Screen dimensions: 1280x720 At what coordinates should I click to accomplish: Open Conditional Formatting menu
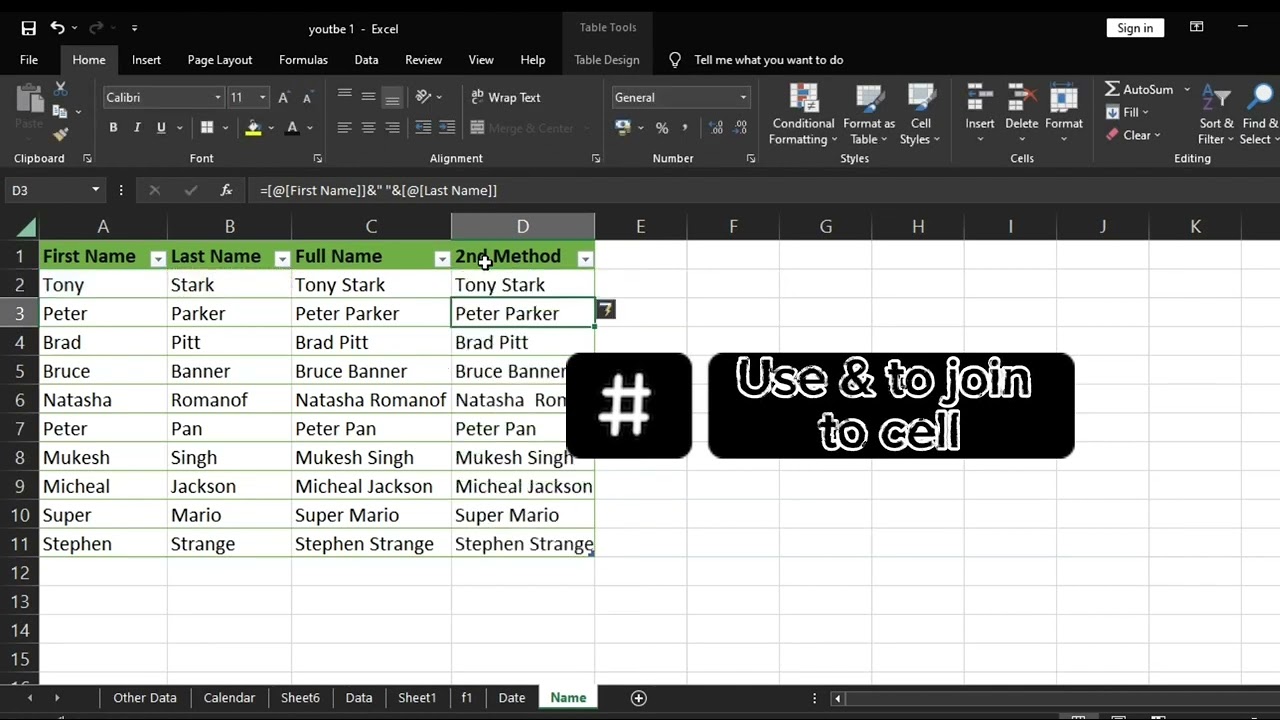803,114
